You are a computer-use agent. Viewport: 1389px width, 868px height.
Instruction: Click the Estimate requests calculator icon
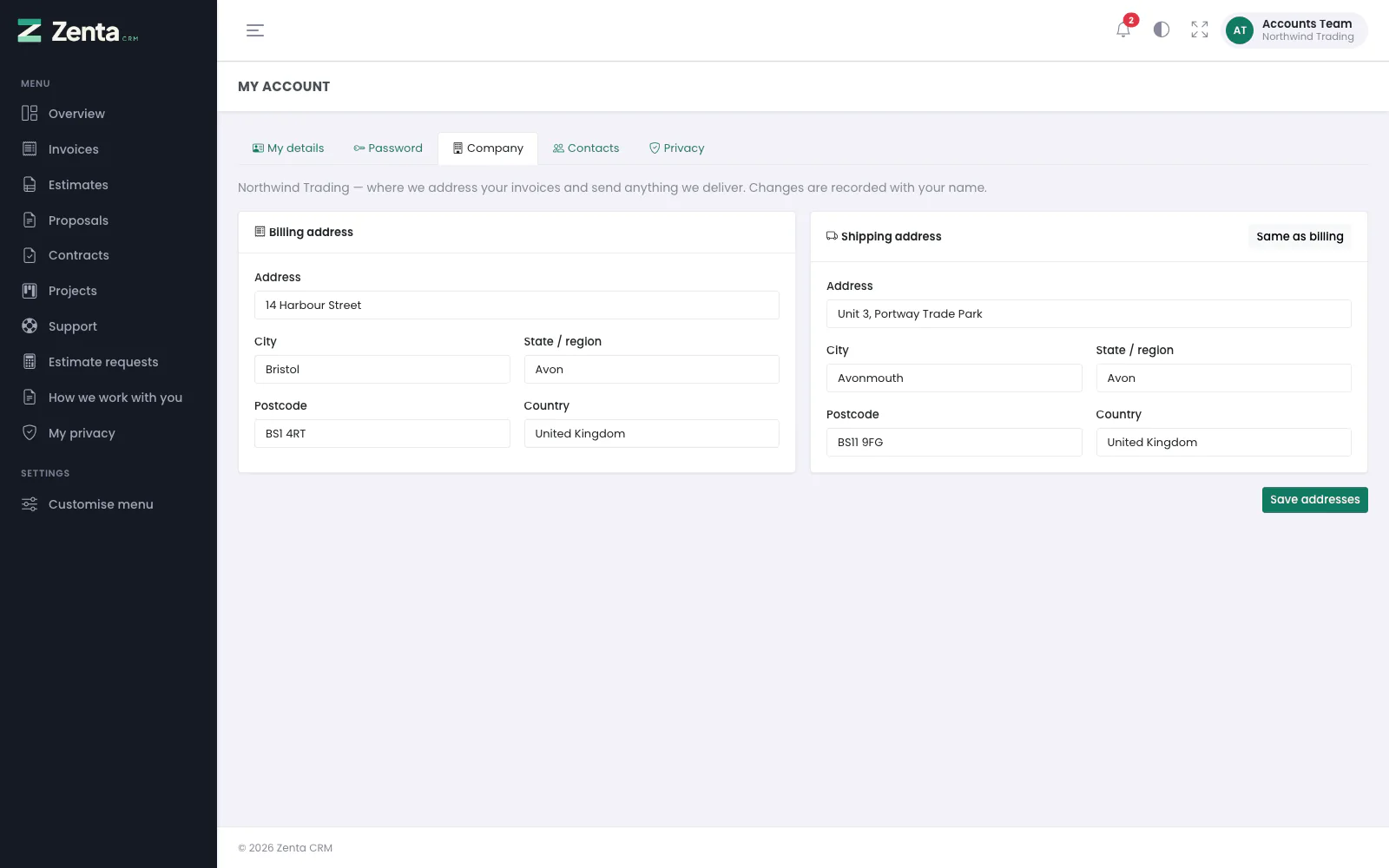(x=30, y=362)
